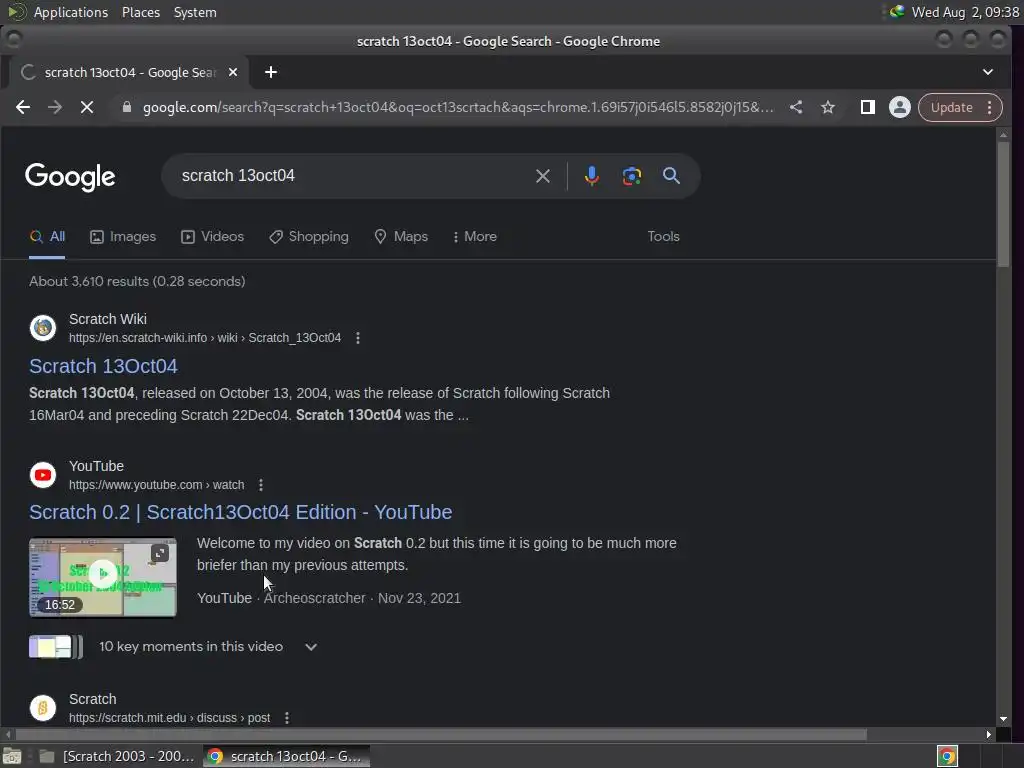Viewport: 1024px width, 768px height.
Task: Click the horizontal page scrollbar
Action: pos(441,735)
